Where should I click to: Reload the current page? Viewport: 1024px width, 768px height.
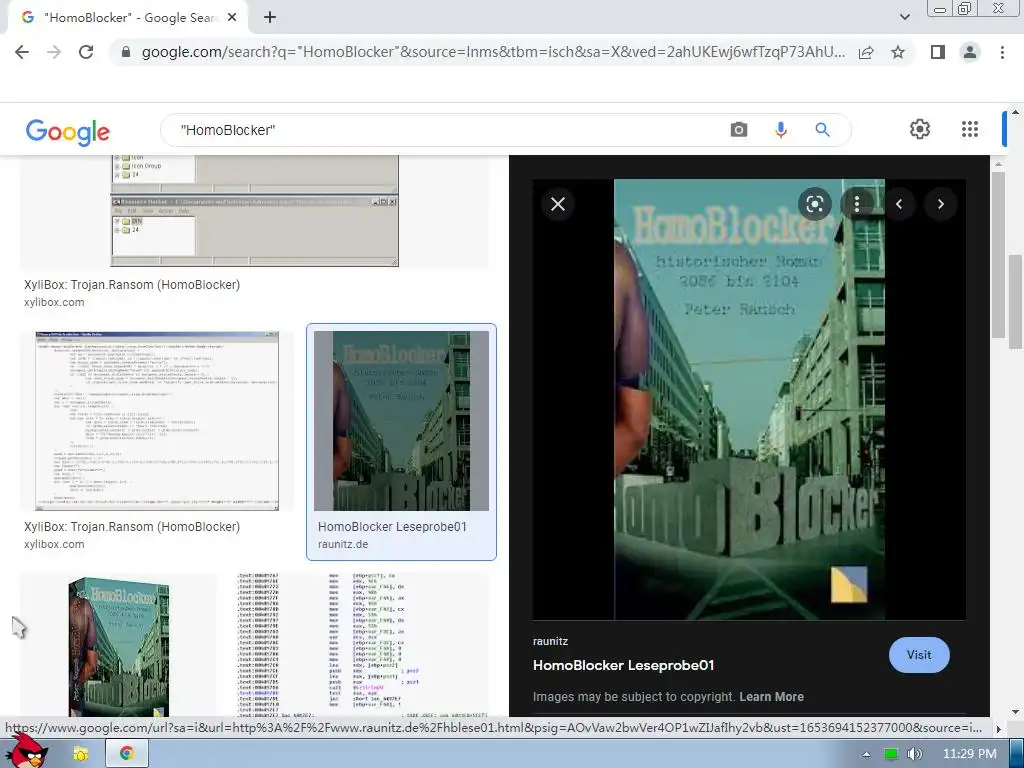tap(86, 52)
